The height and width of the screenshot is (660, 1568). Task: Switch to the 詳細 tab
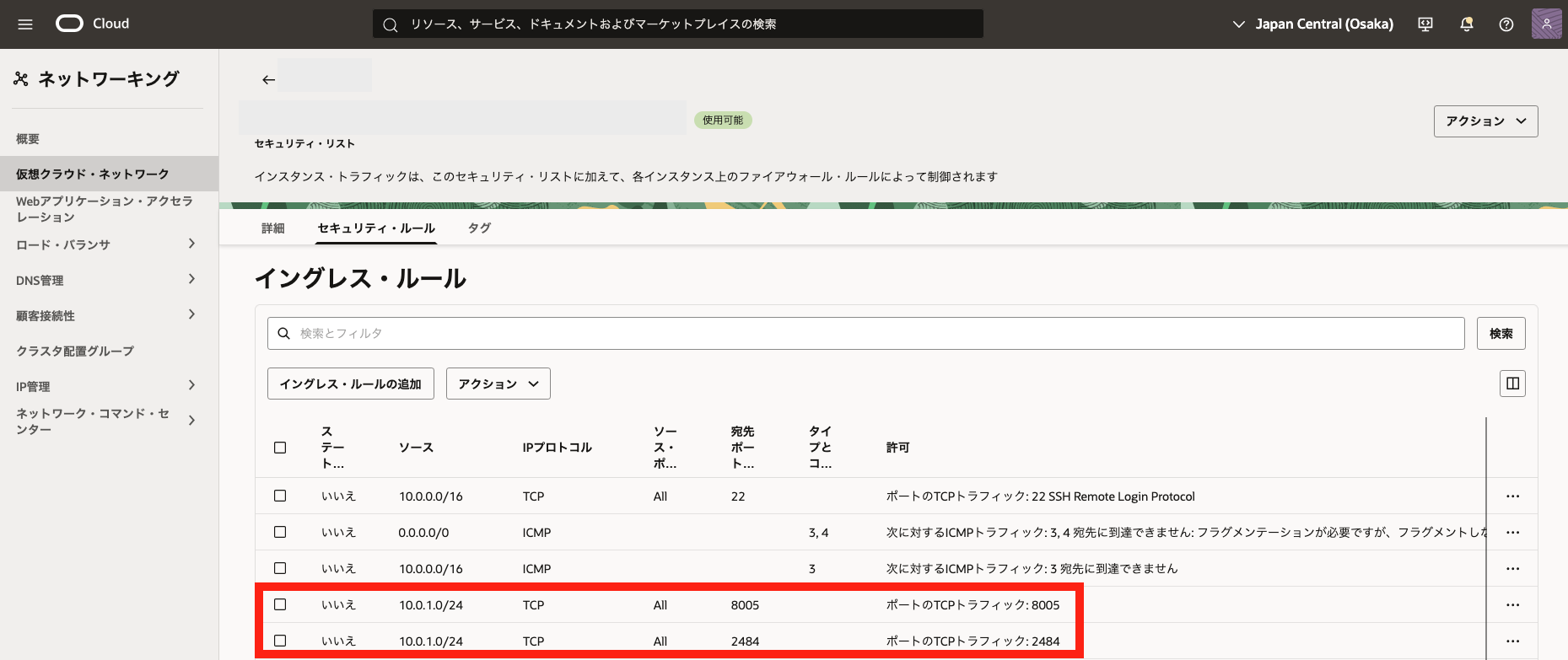coord(272,228)
